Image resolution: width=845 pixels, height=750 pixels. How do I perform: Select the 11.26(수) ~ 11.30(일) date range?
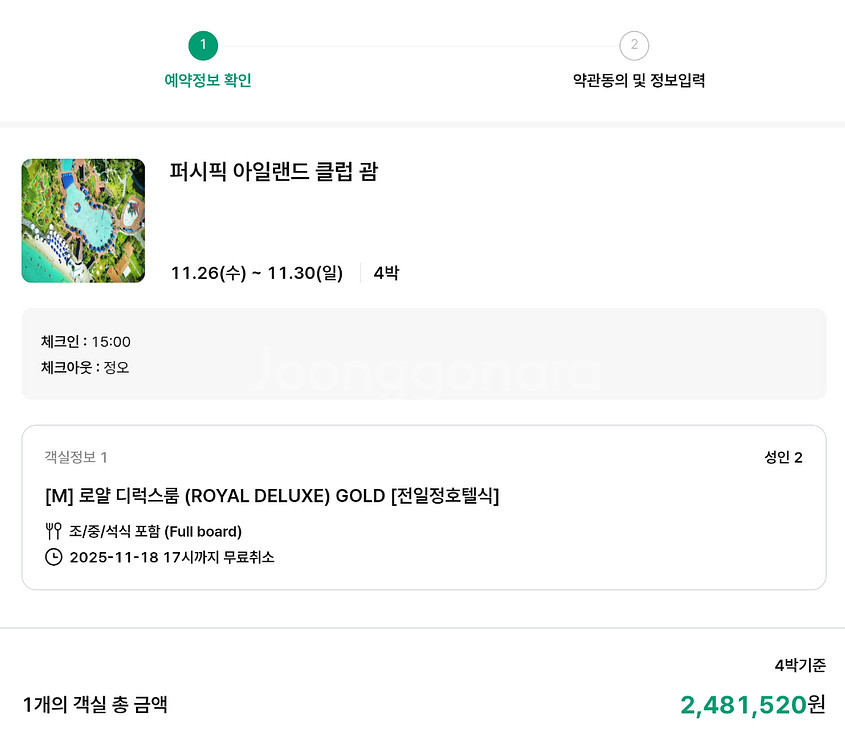(x=257, y=273)
